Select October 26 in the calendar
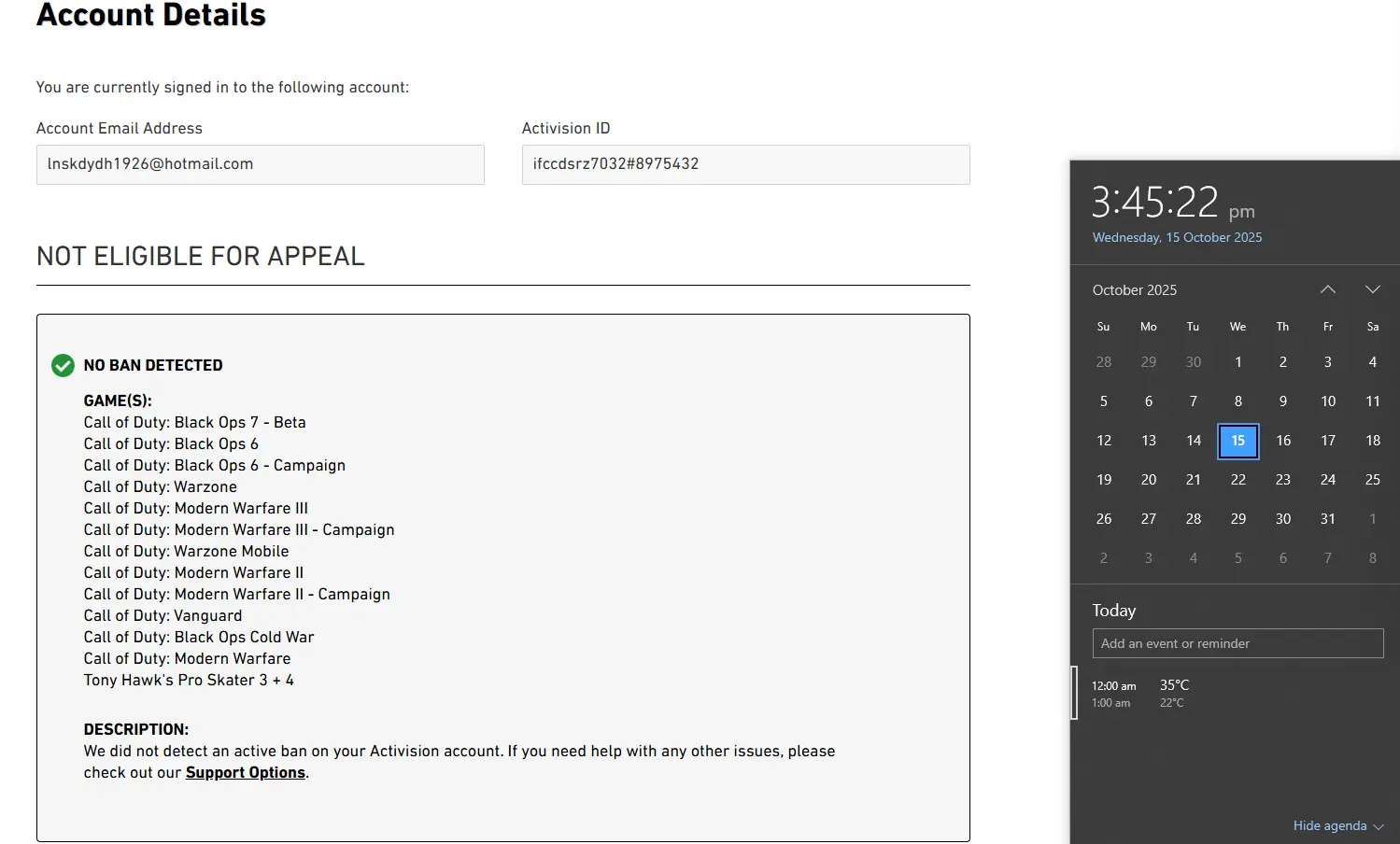 pyautogui.click(x=1104, y=519)
